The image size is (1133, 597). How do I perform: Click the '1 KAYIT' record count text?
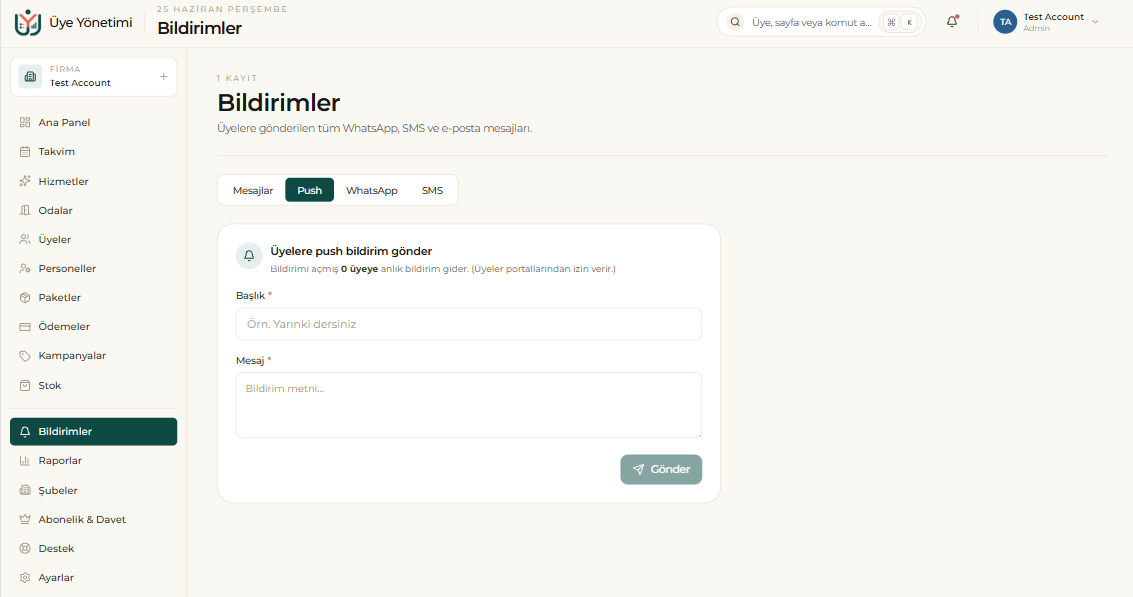(237, 78)
